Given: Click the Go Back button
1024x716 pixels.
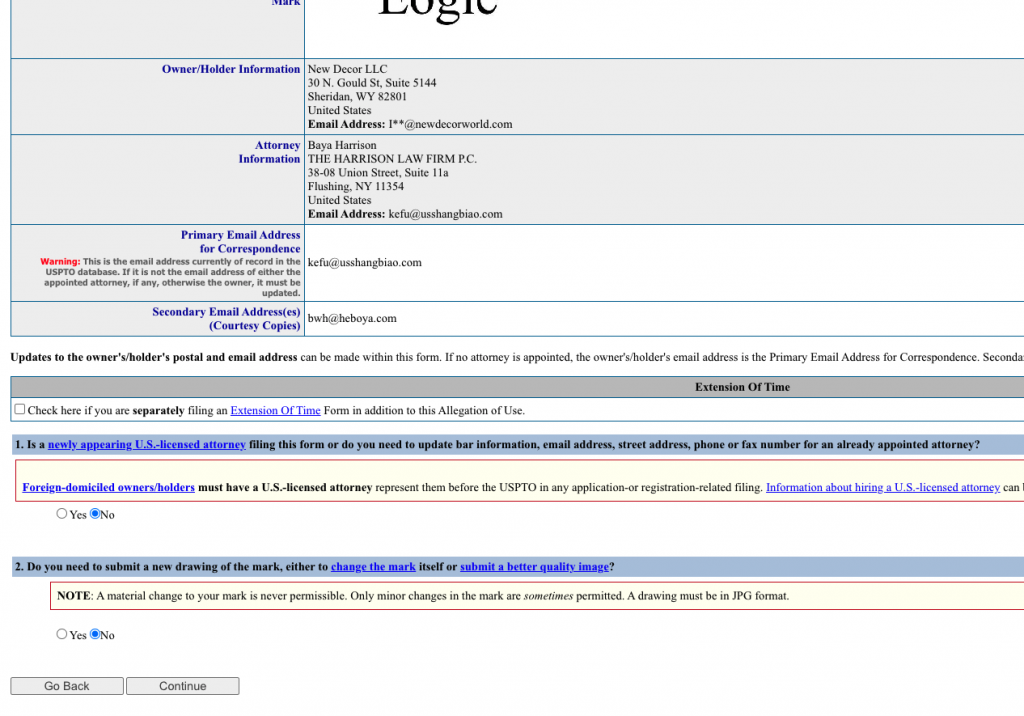Looking at the screenshot, I should coord(67,686).
